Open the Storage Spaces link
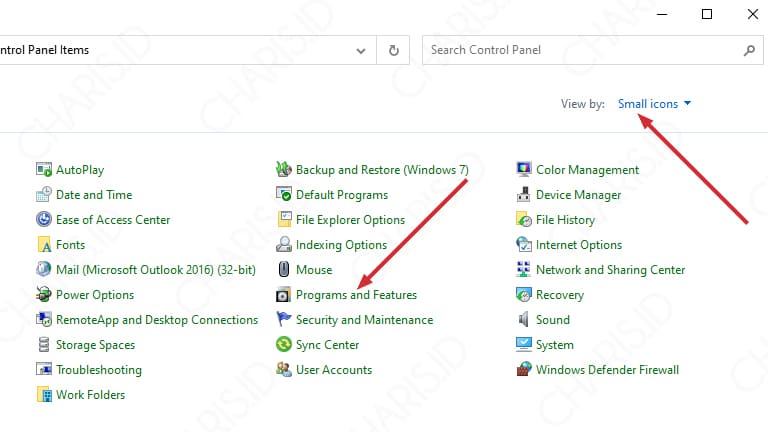 96,345
